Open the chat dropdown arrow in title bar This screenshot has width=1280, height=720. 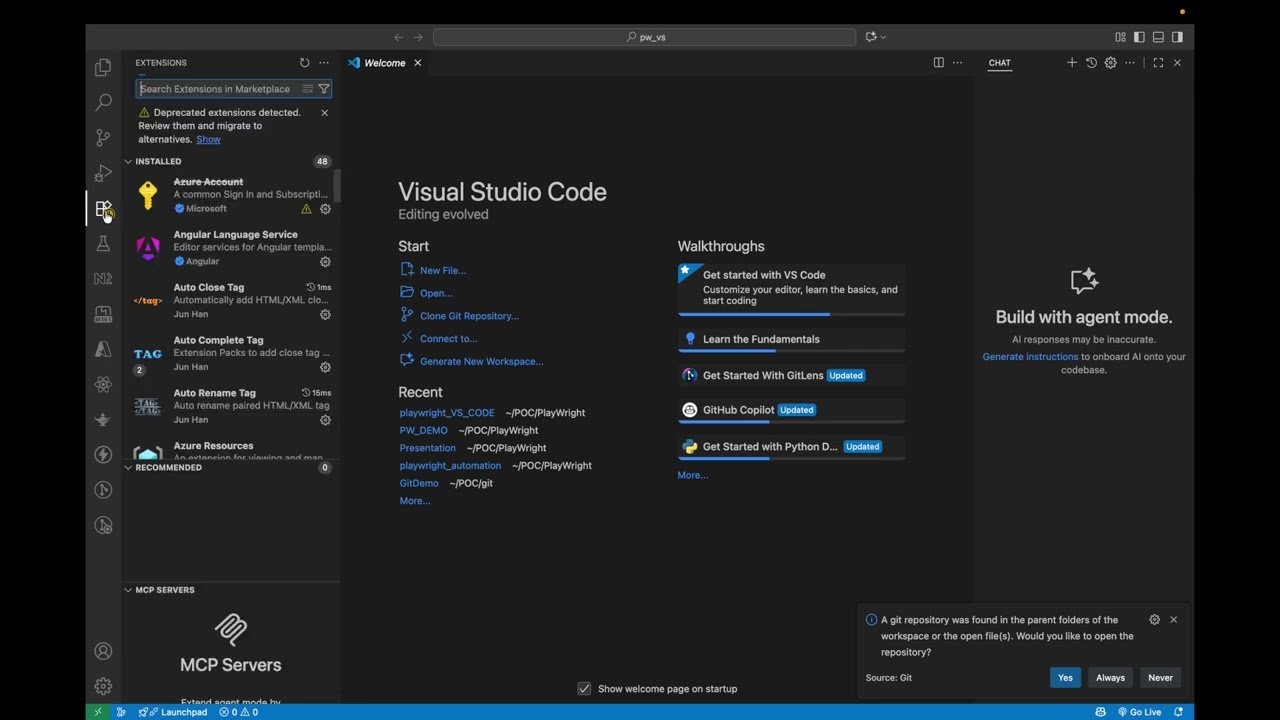pos(883,37)
